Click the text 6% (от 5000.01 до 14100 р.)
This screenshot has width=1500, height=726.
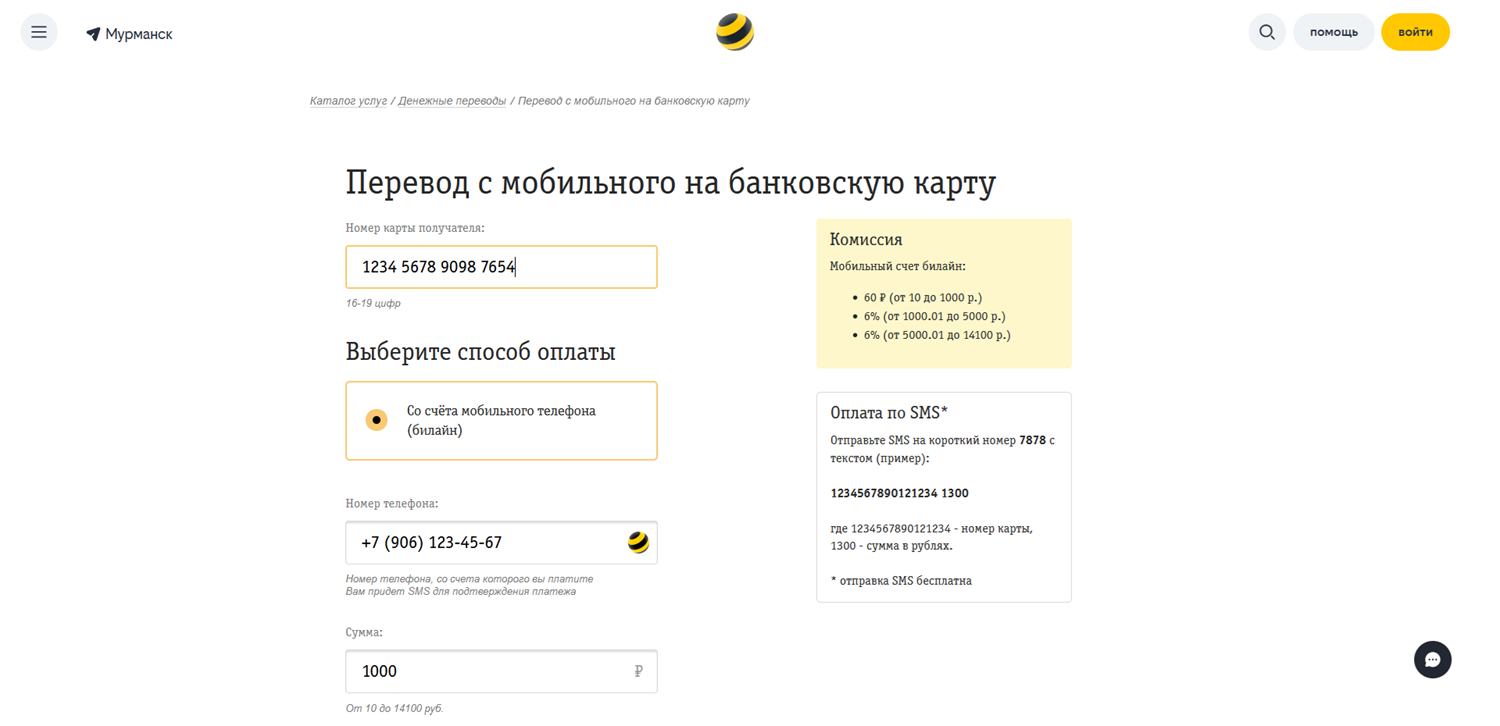click(937, 335)
